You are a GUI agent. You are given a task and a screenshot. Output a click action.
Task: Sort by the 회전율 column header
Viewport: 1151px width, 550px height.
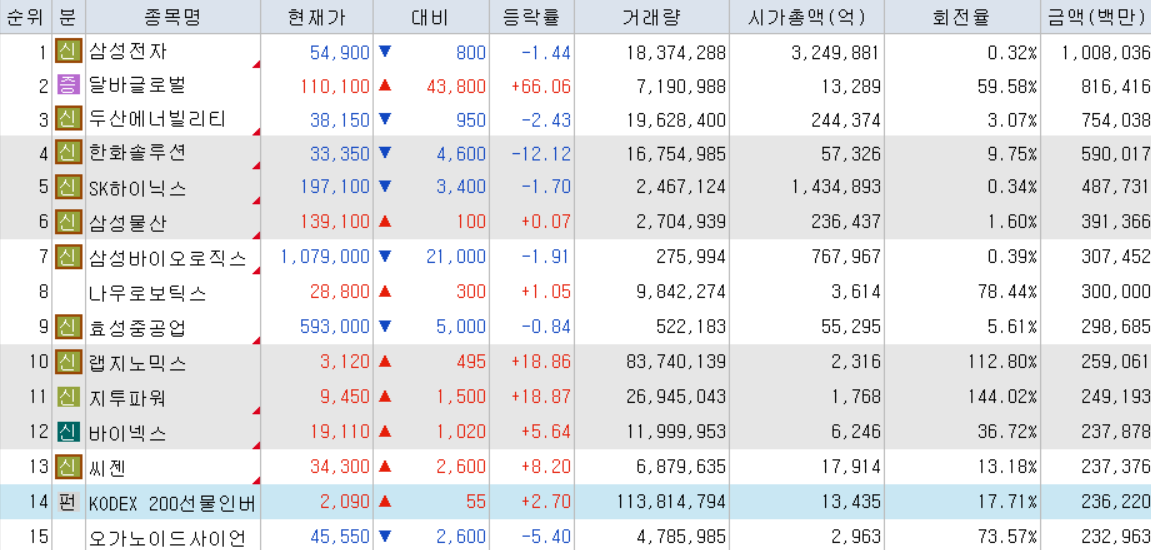[962, 17]
